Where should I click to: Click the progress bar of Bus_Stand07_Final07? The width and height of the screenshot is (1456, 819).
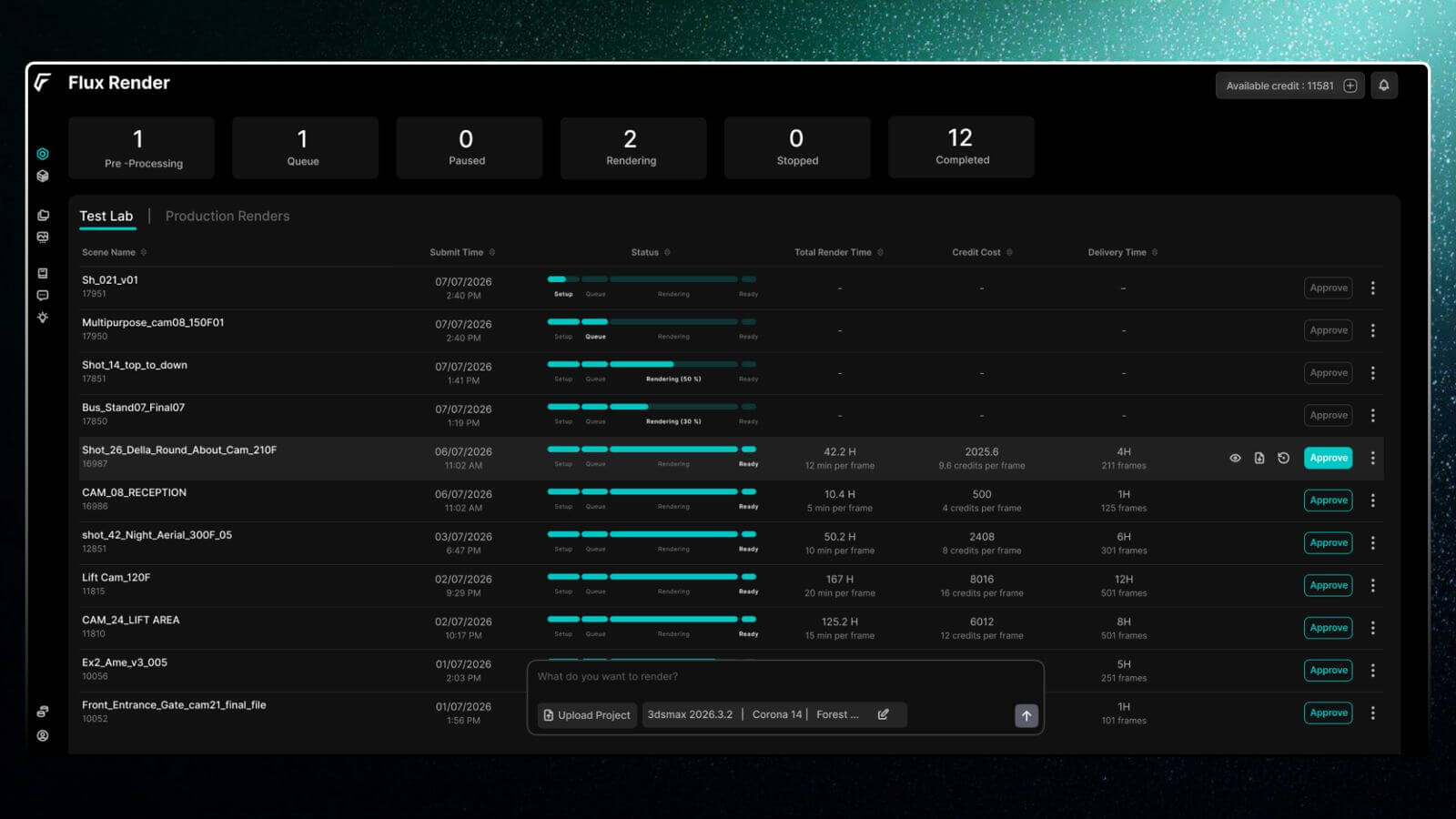[x=652, y=407]
